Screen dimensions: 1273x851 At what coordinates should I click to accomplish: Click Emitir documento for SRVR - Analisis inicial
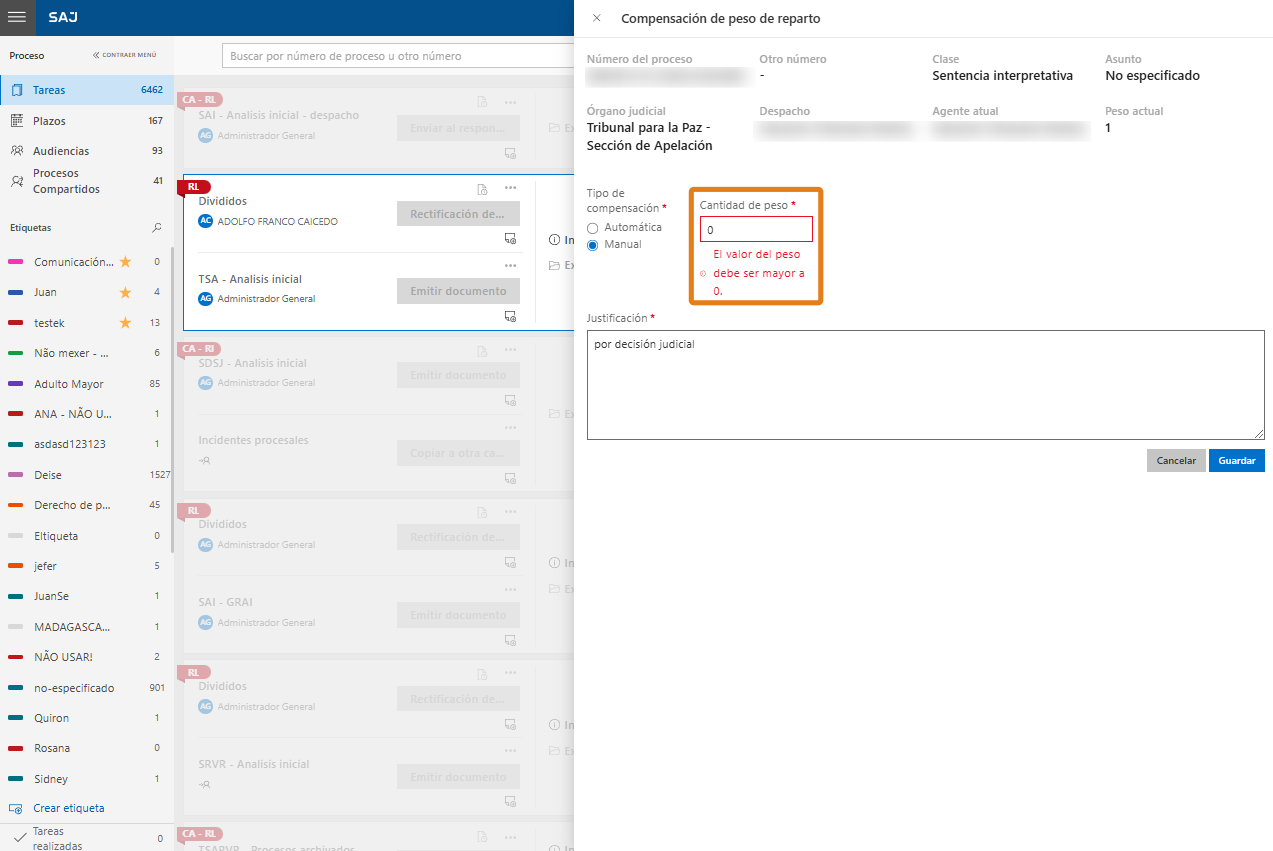458,777
